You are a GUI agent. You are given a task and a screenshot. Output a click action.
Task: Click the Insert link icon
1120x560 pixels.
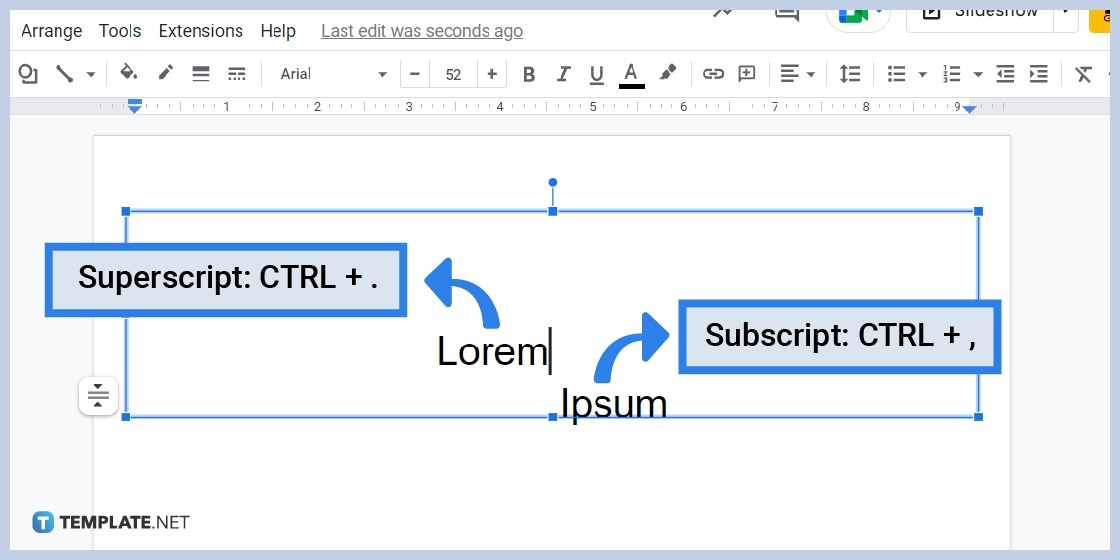pyautogui.click(x=713, y=74)
